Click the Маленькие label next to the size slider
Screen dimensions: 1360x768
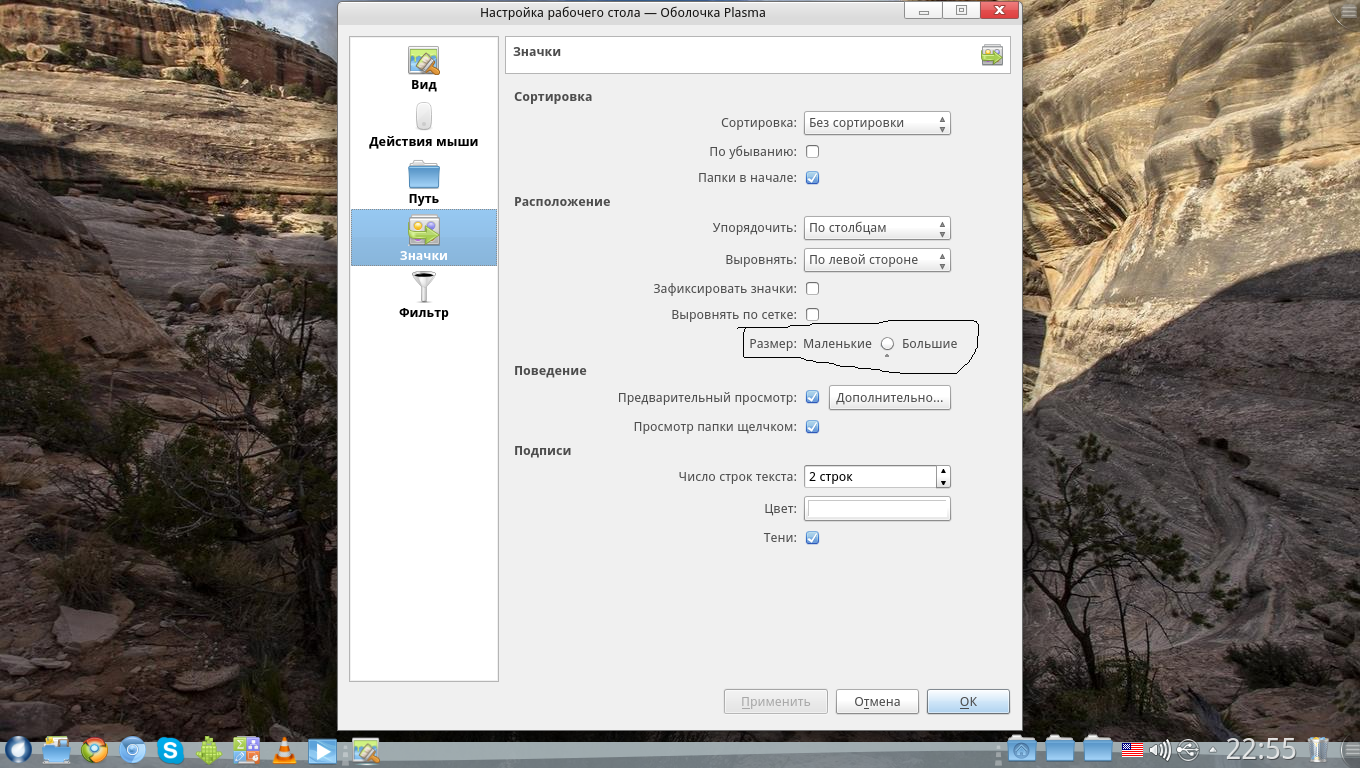[x=837, y=344]
